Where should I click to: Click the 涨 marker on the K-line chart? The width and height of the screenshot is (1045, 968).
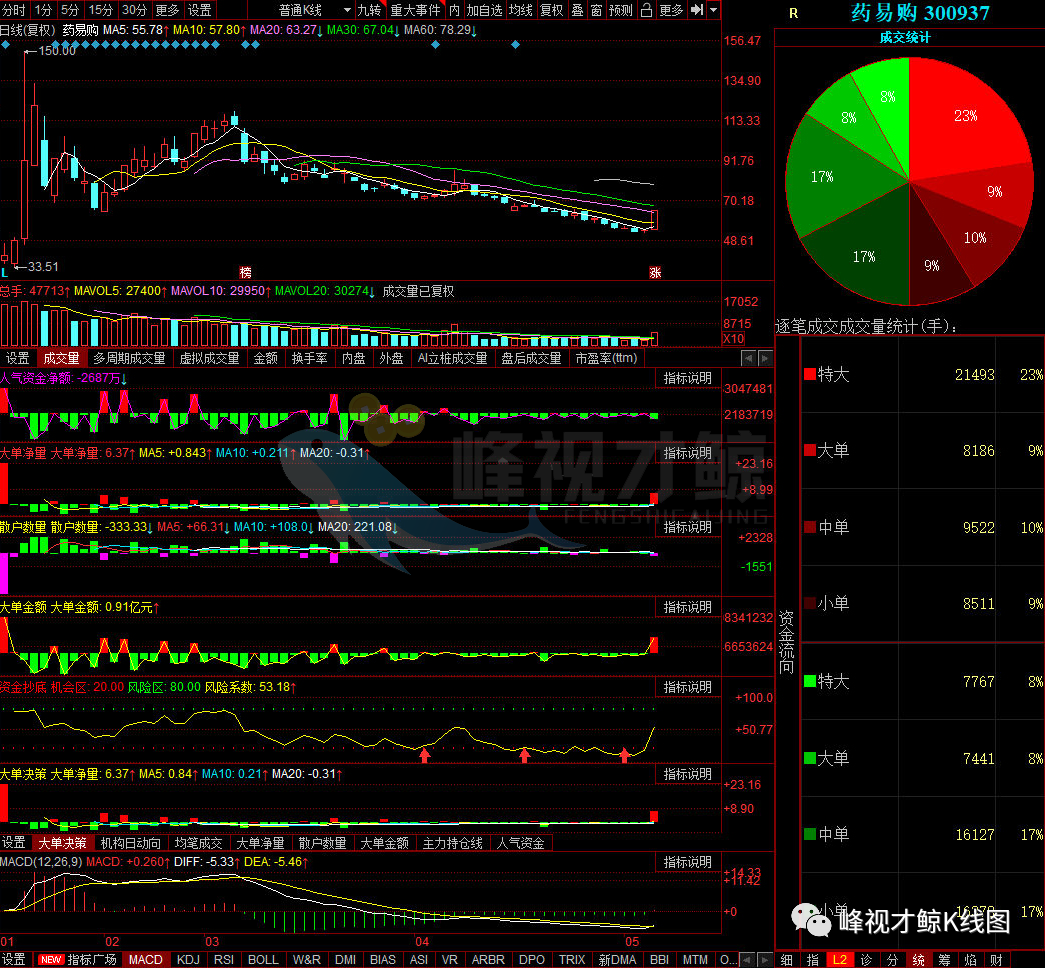(655, 273)
